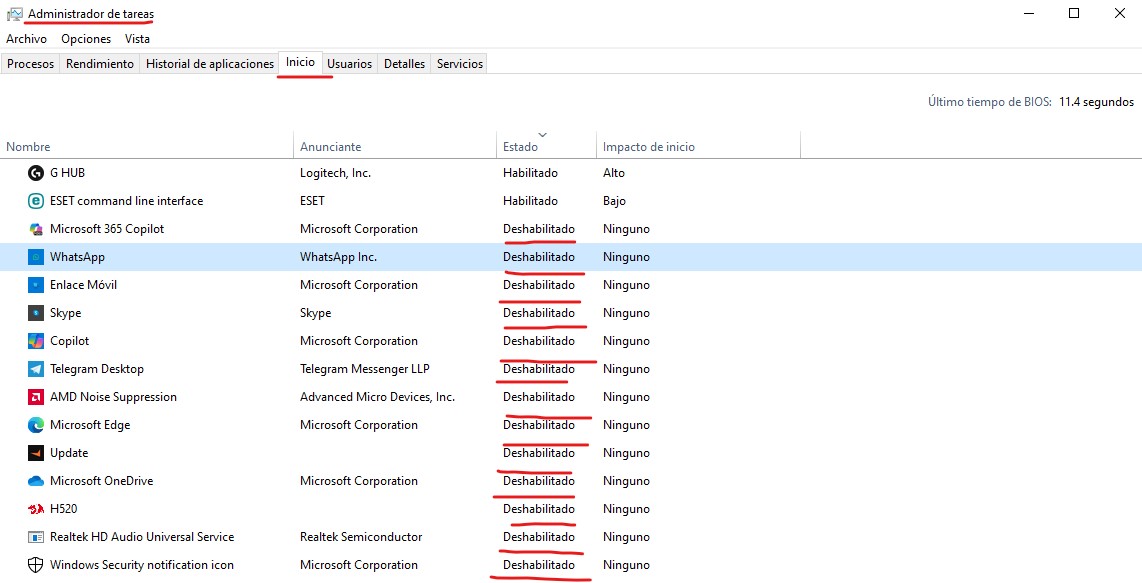Click the Bajo impact value for ESET
This screenshot has height=583, width=1142.
click(614, 201)
